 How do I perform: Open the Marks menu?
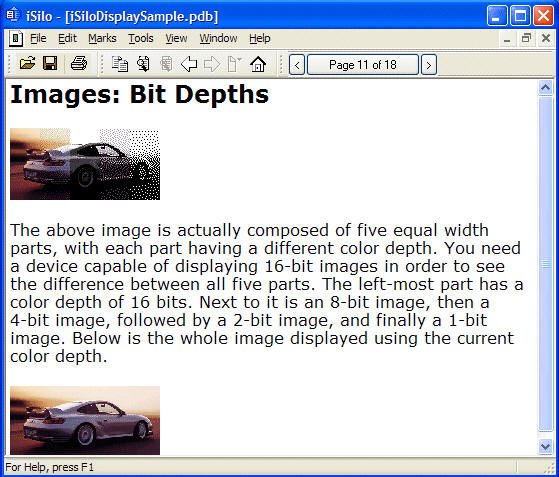click(x=102, y=38)
